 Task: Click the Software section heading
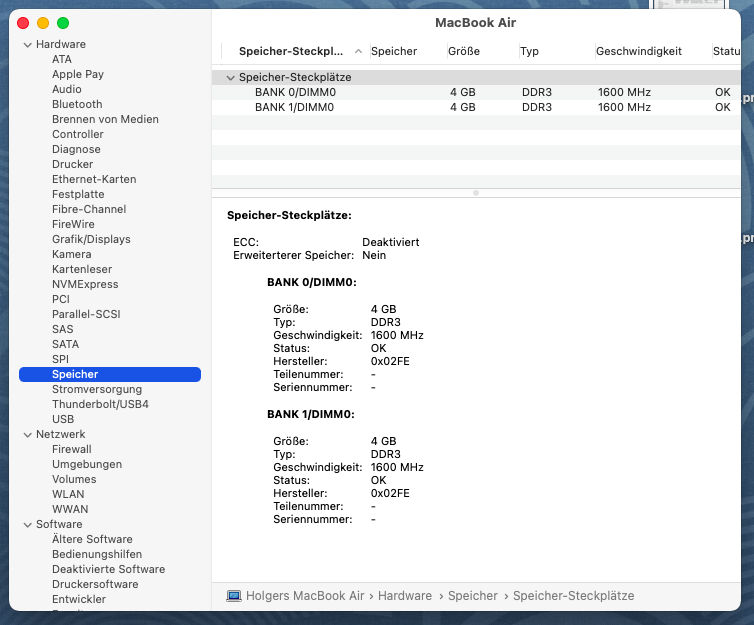pyautogui.click(x=59, y=524)
